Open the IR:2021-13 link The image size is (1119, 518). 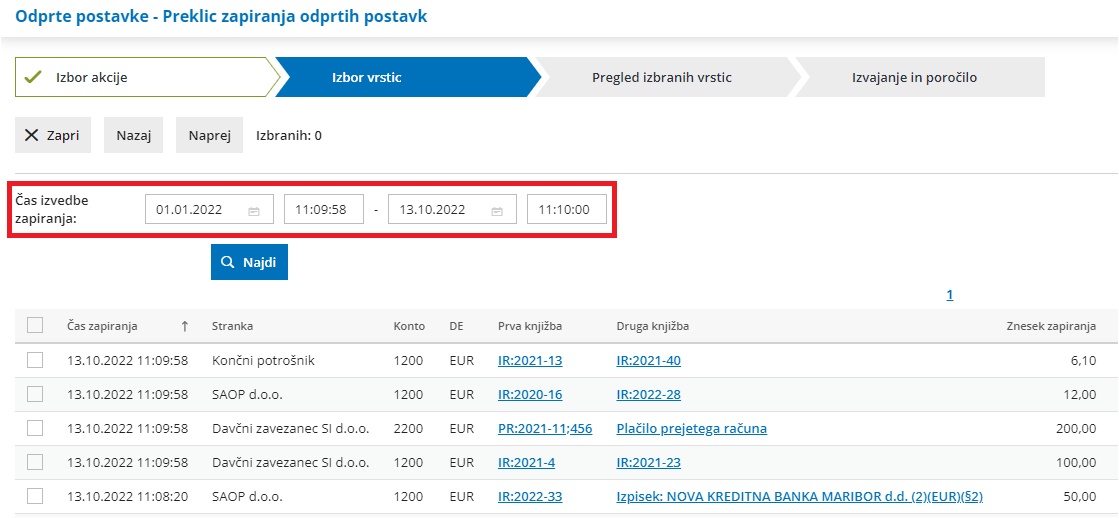(x=530, y=361)
